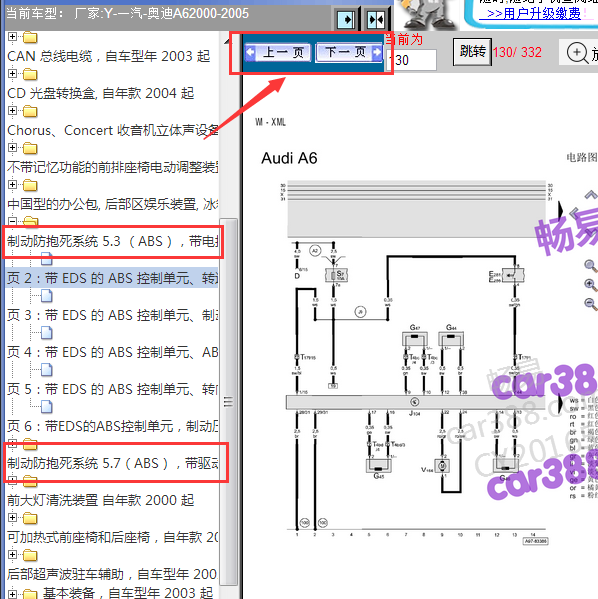Click folder icon above 后部超声波驻车辅助 row
The height and width of the screenshot is (599, 598).
30,555
